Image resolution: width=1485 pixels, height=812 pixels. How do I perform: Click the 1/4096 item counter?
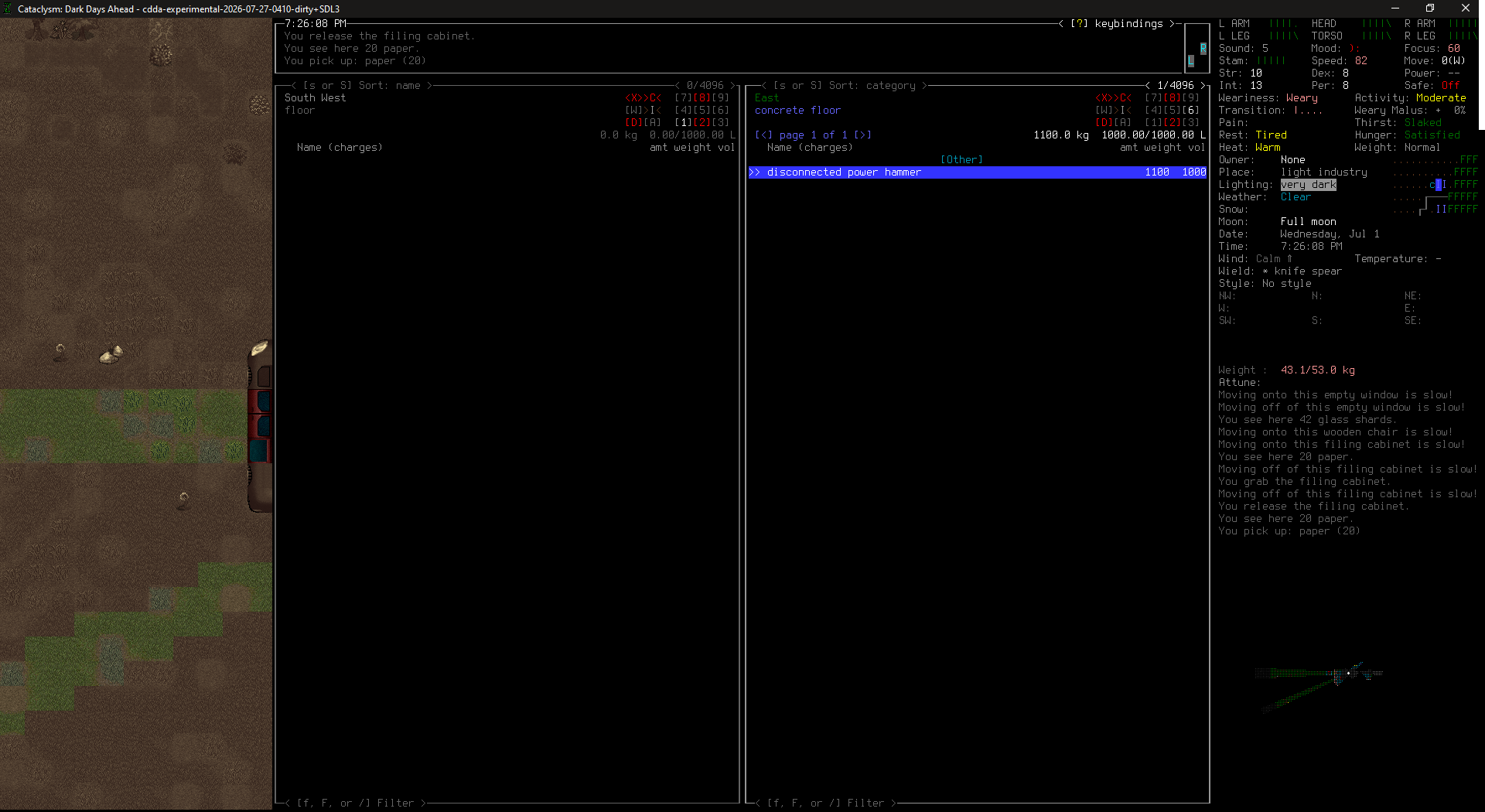1175,86
